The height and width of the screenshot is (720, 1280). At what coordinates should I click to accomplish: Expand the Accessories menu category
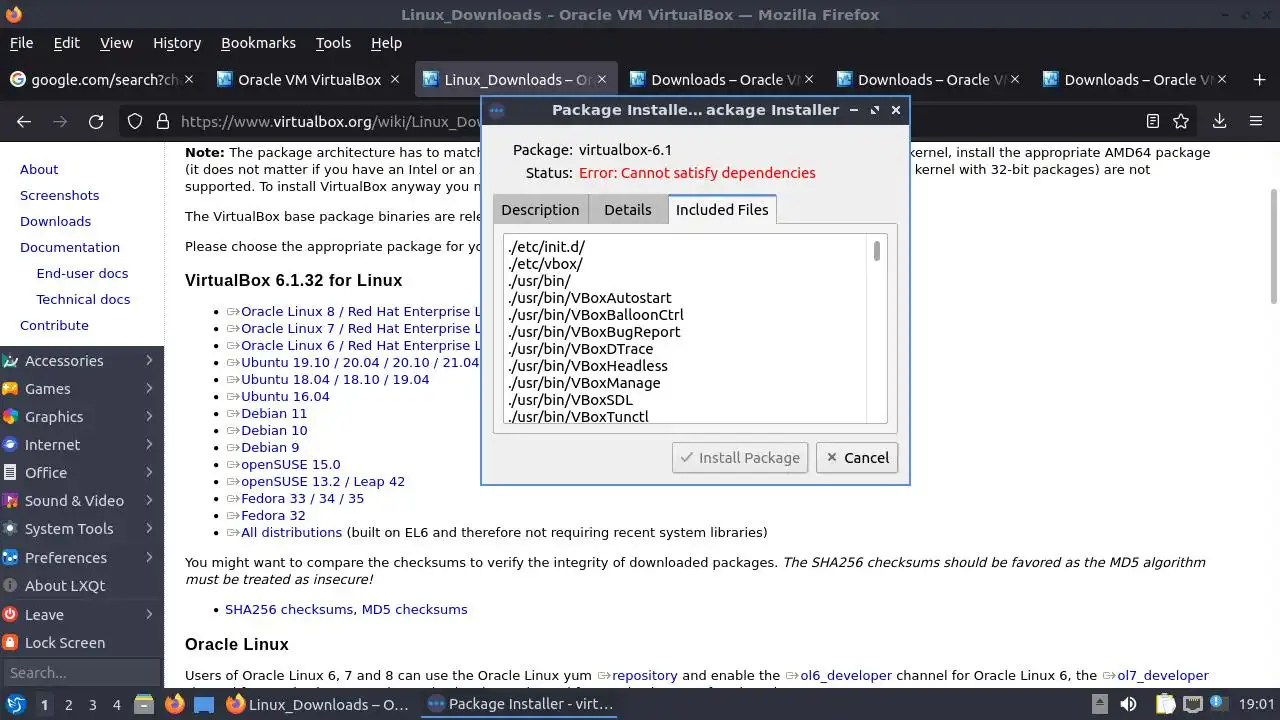(x=80, y=360)
